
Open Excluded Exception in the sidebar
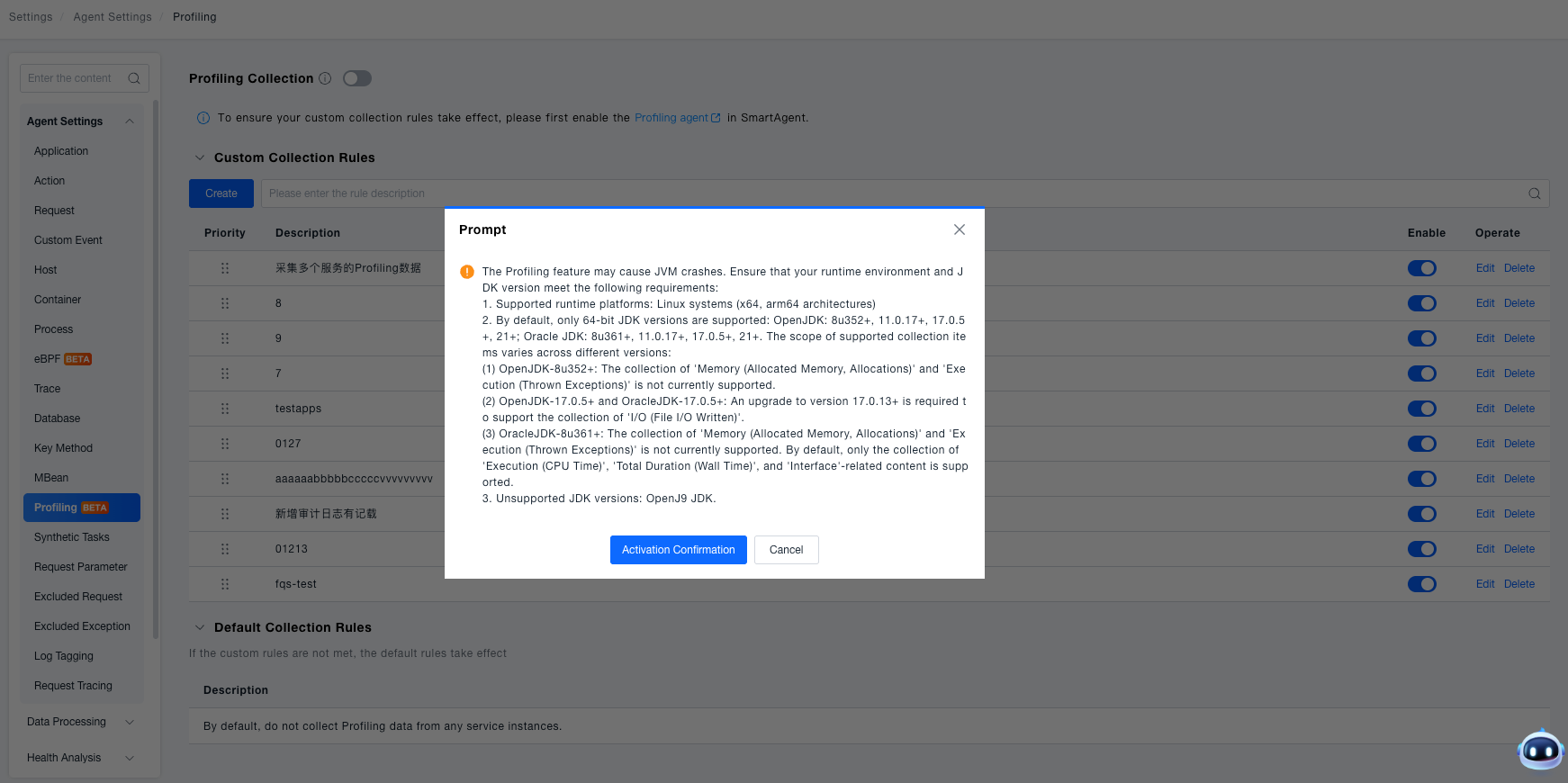click(82, 626)
